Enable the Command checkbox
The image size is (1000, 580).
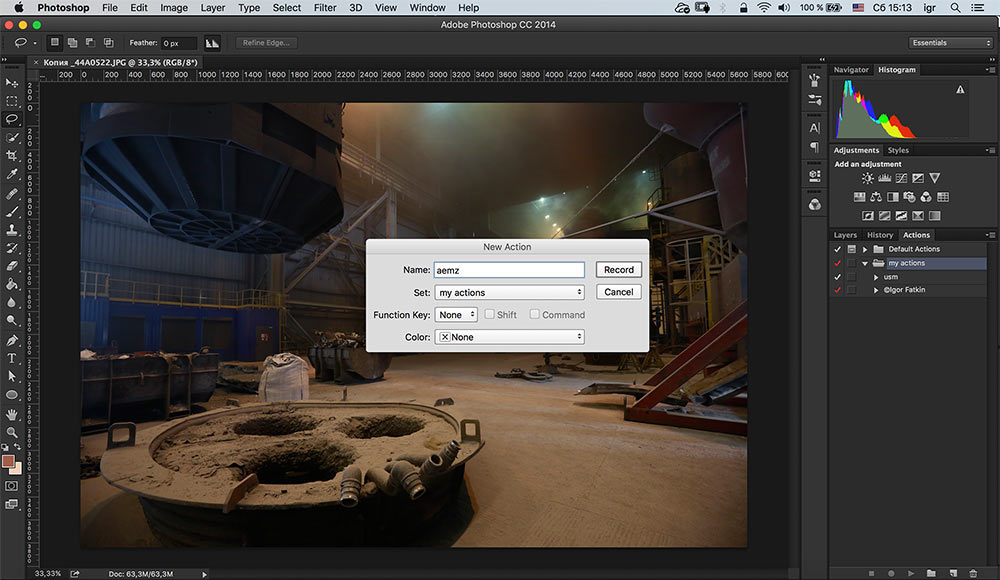(535, 315)
